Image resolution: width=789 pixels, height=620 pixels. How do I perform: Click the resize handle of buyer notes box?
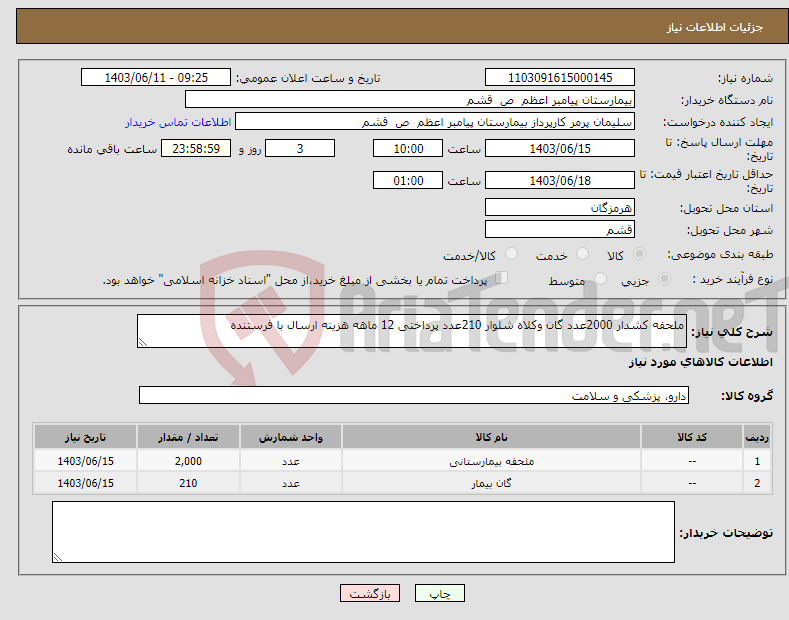(58, 557)
